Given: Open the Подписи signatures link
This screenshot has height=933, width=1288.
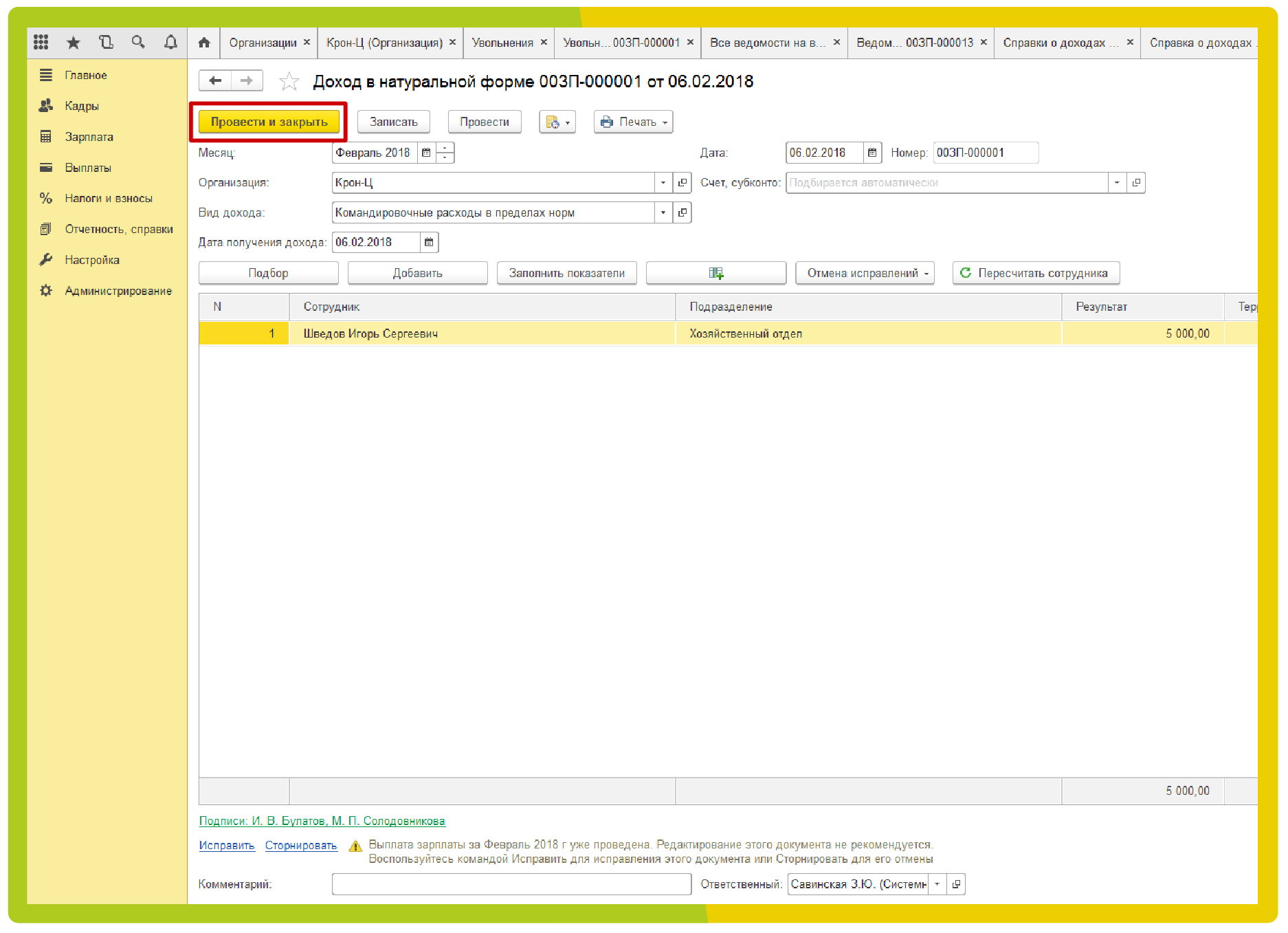Looking at the screenshot, I should [322, 821].
